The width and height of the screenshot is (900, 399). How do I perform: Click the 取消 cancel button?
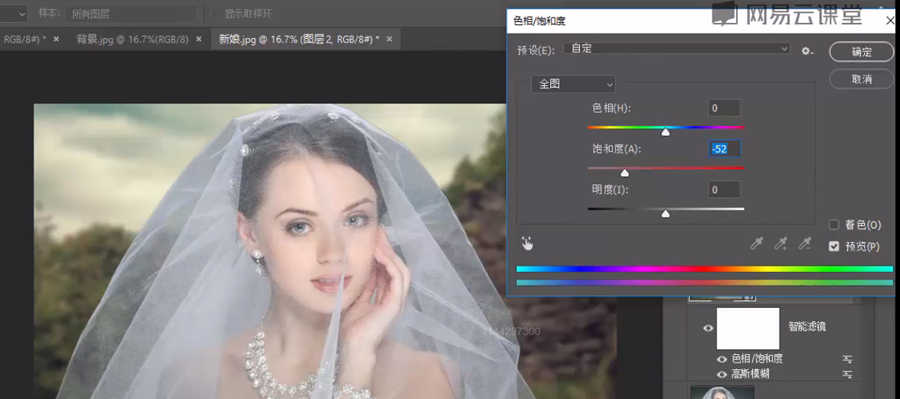pyautogui.click(x=862, y=79)
